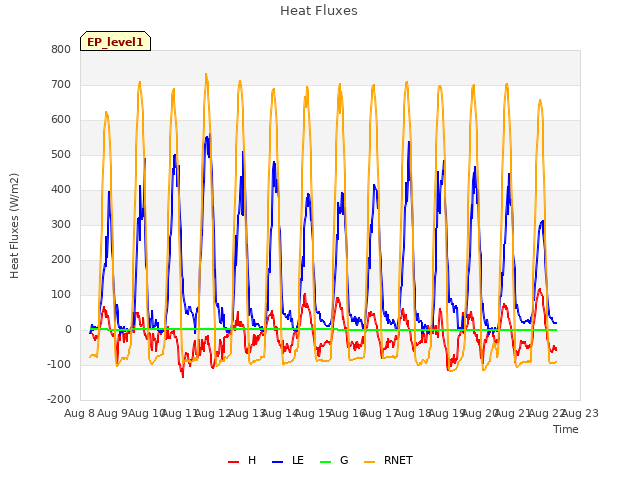The width and height of the screenshot is (640, 480).
Task: Click the Aug 9 x-axis tick label
Action: pyautogui.click(x=113, y=414)
